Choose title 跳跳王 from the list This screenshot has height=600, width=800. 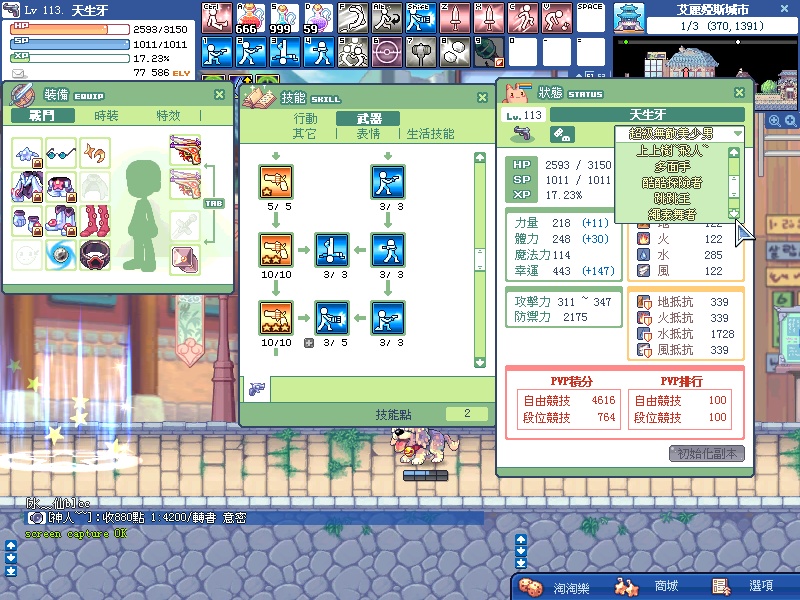coord(672,198)
